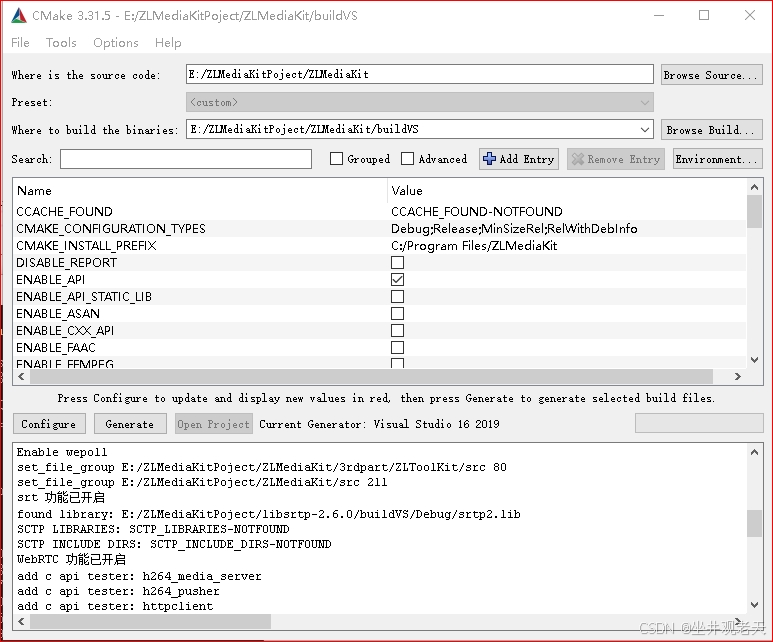Viewport: 773px width, 642px height.
Task: Expand the build binaries path dropdown
Action: (x=644, y=130)
